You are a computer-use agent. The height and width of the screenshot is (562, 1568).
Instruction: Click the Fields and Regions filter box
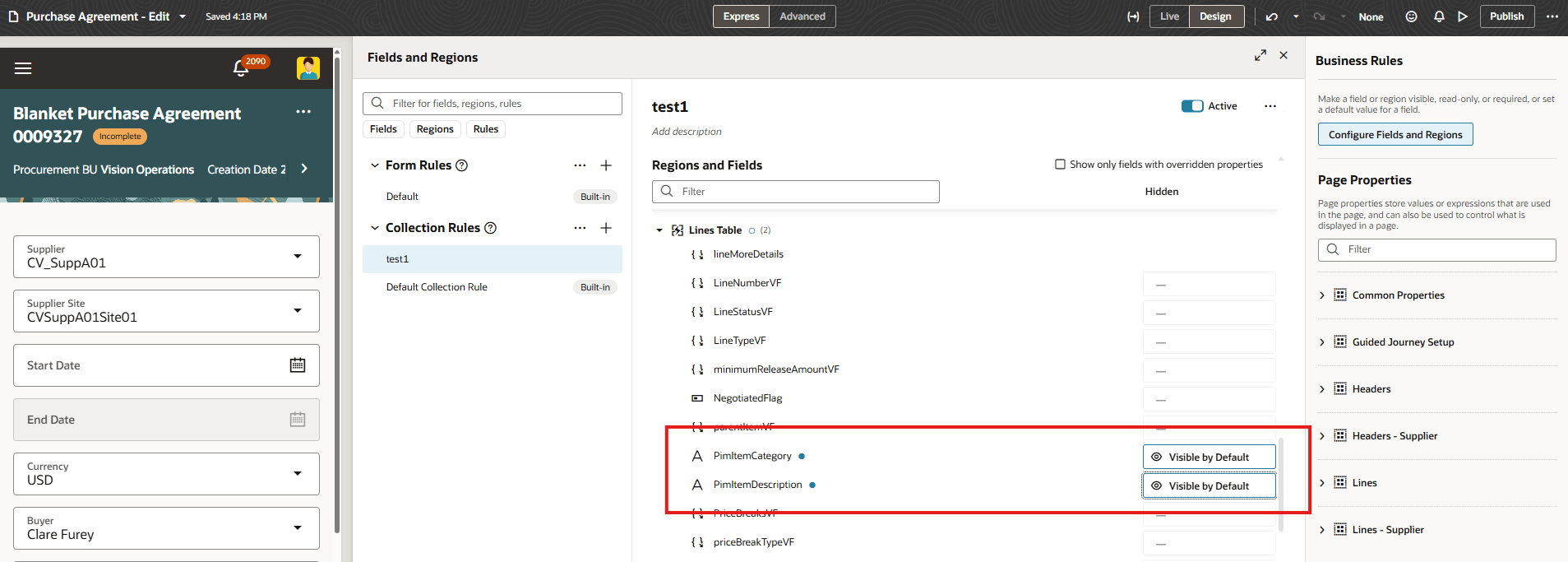click(x=492, y=104)
